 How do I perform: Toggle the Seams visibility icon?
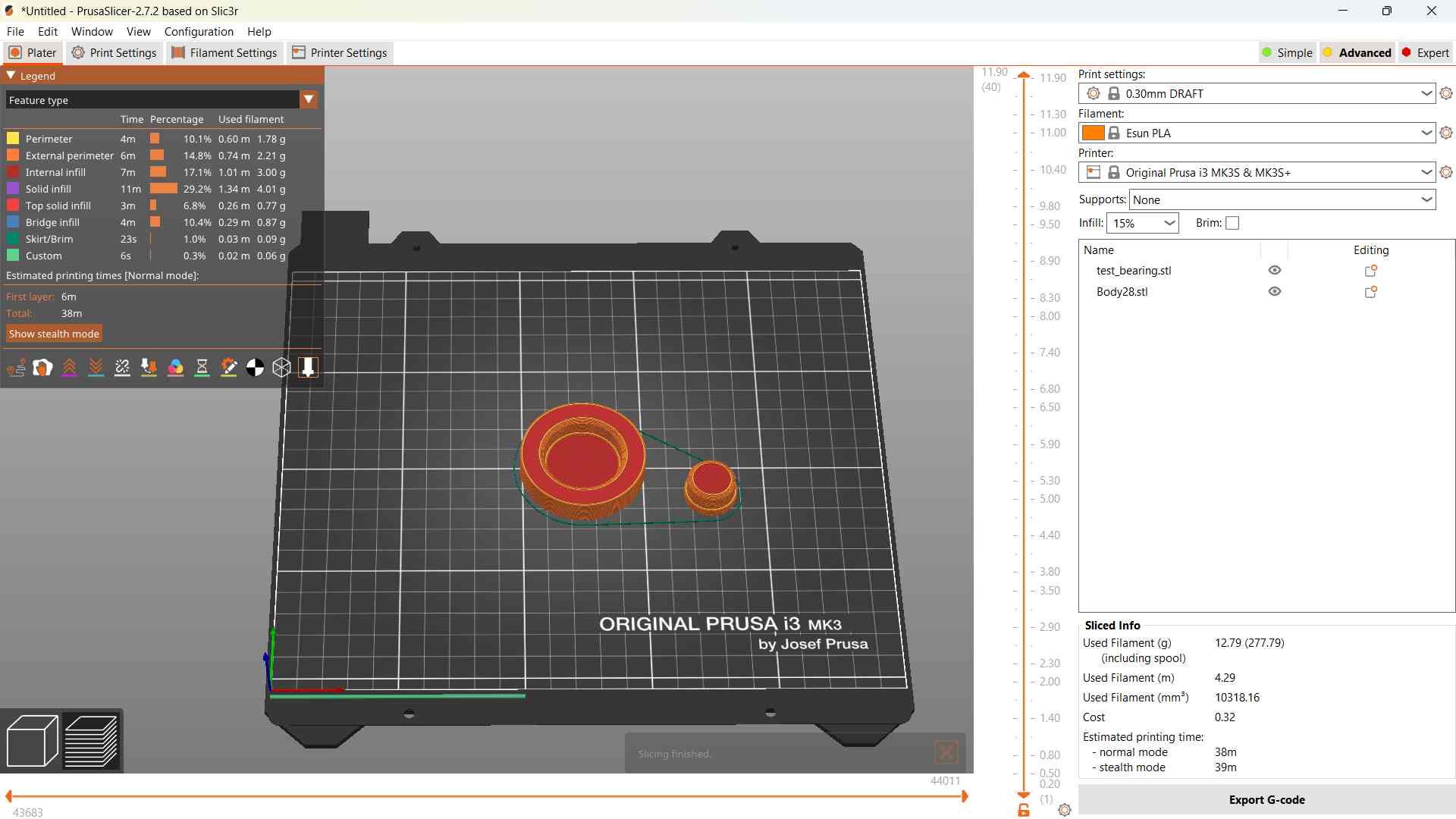coord(122,368)
